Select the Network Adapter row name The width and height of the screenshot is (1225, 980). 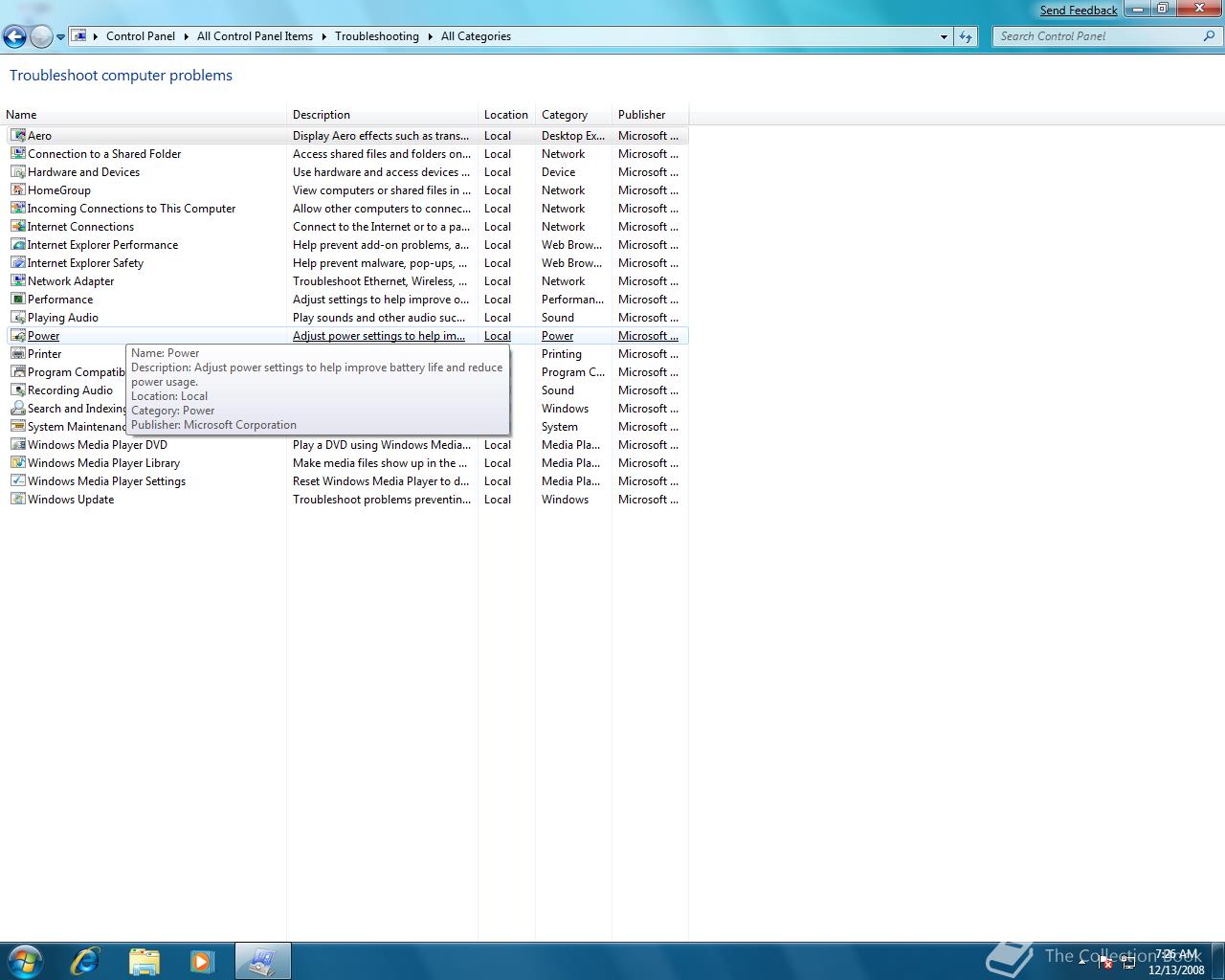[71, 281]
